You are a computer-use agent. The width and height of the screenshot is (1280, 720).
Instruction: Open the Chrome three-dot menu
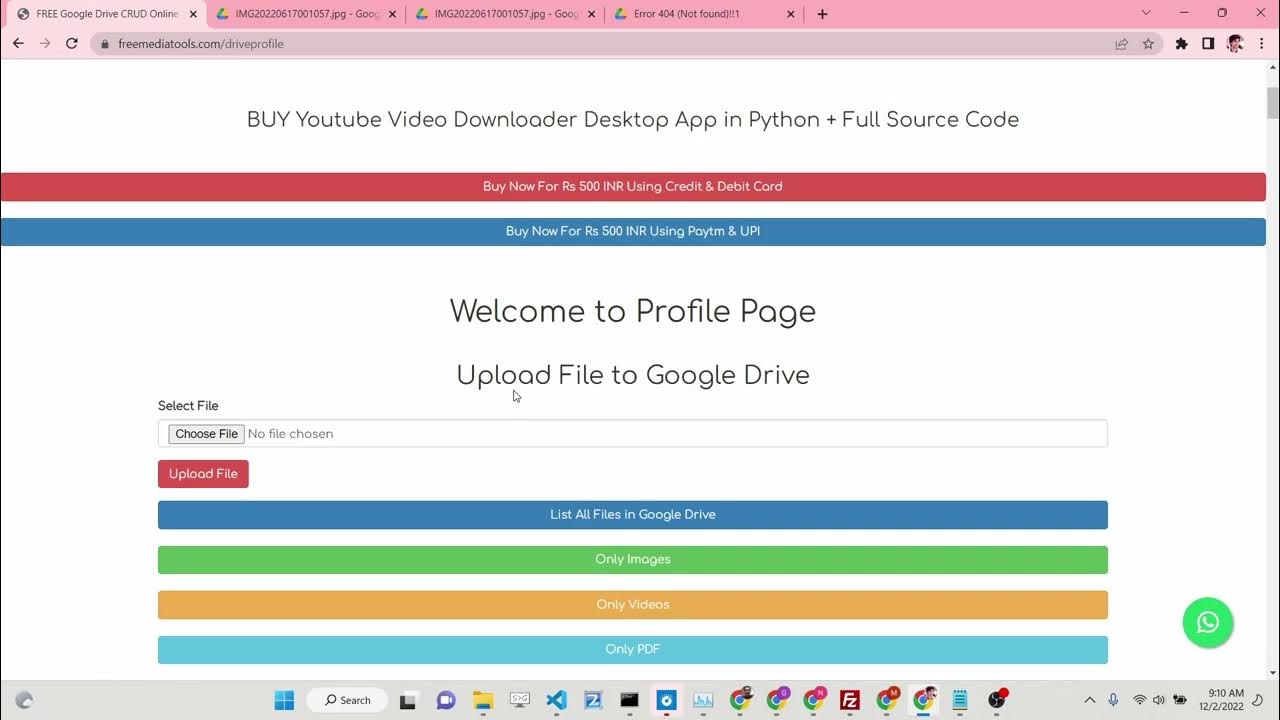tap(1261, 44)
